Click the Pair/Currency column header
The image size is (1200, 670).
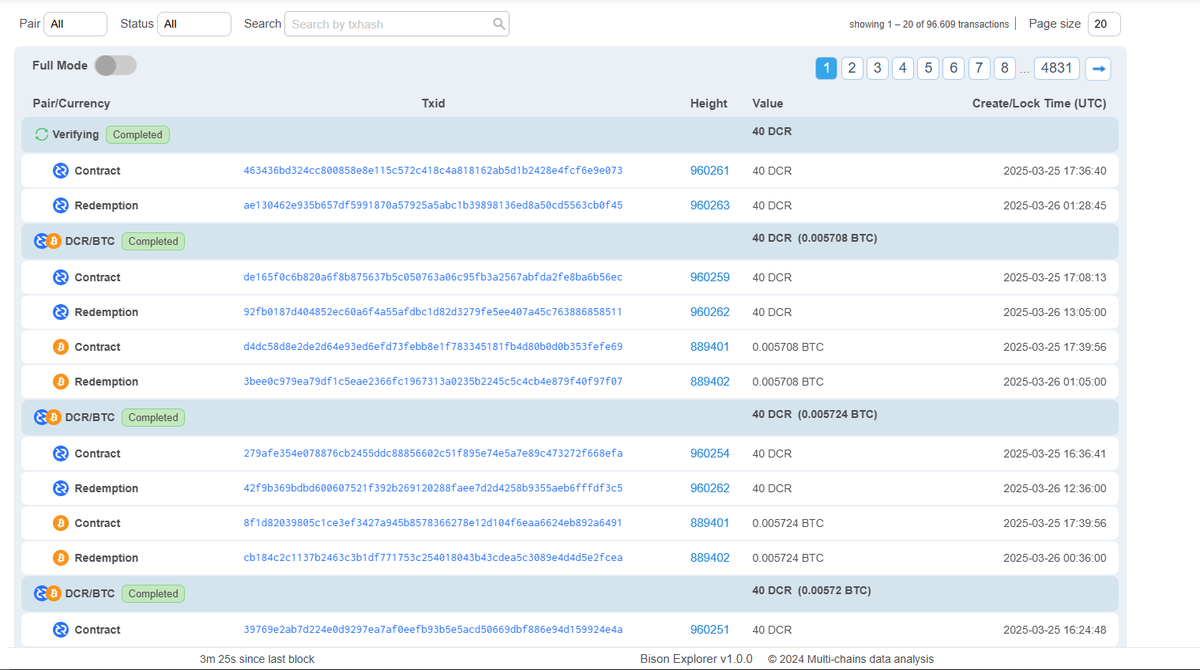click(71, 104)
